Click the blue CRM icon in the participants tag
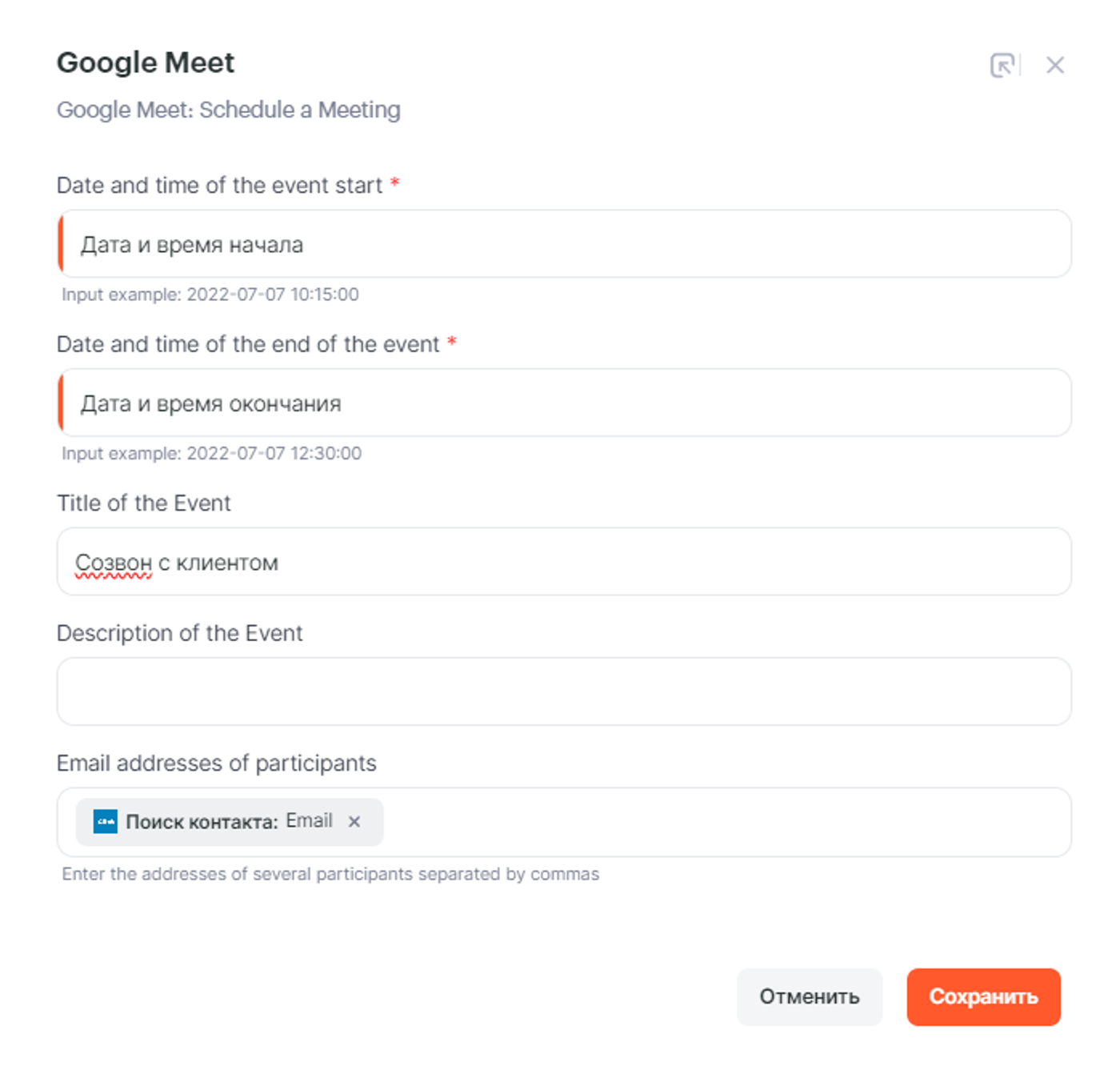 pyautogui.click(x=106, y=822)
